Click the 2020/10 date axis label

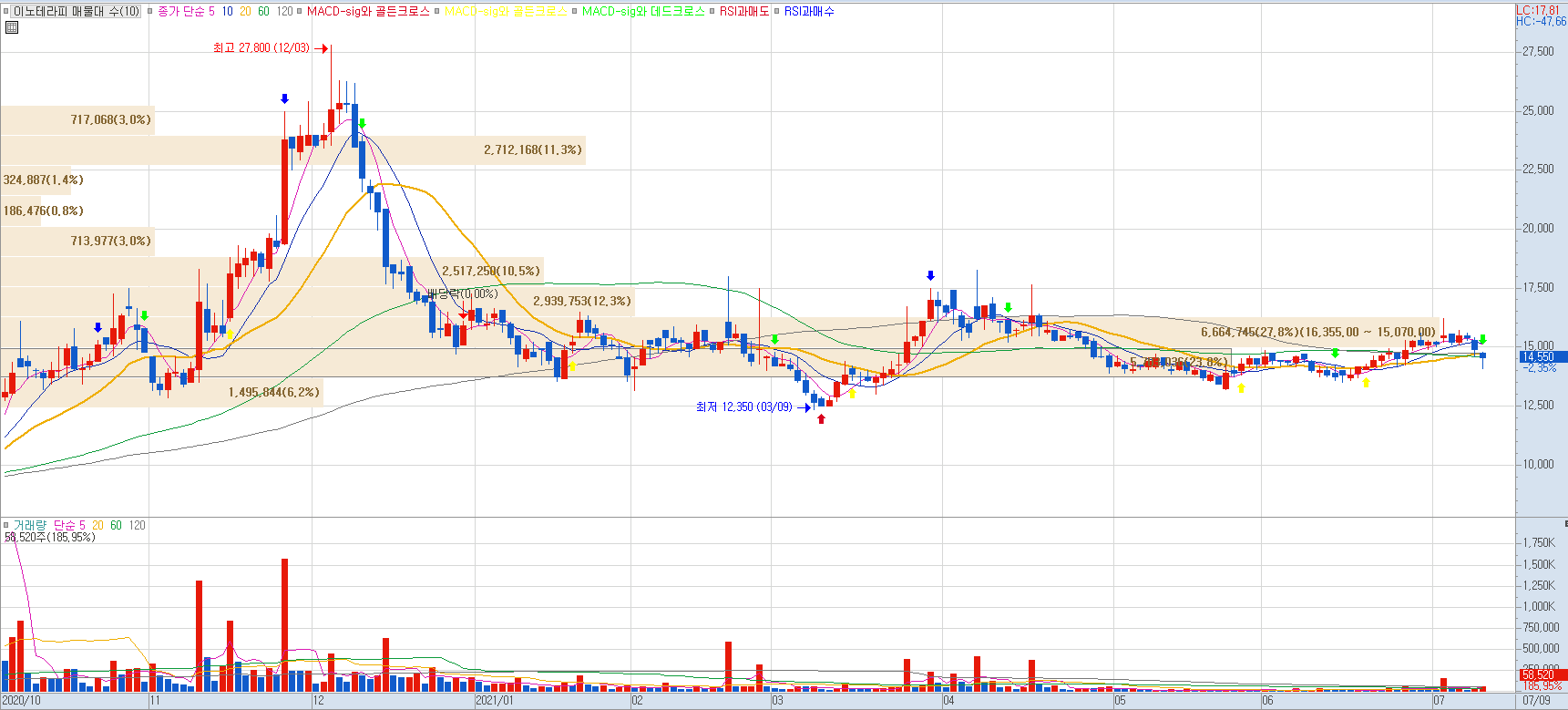click(x=22, y=701)
